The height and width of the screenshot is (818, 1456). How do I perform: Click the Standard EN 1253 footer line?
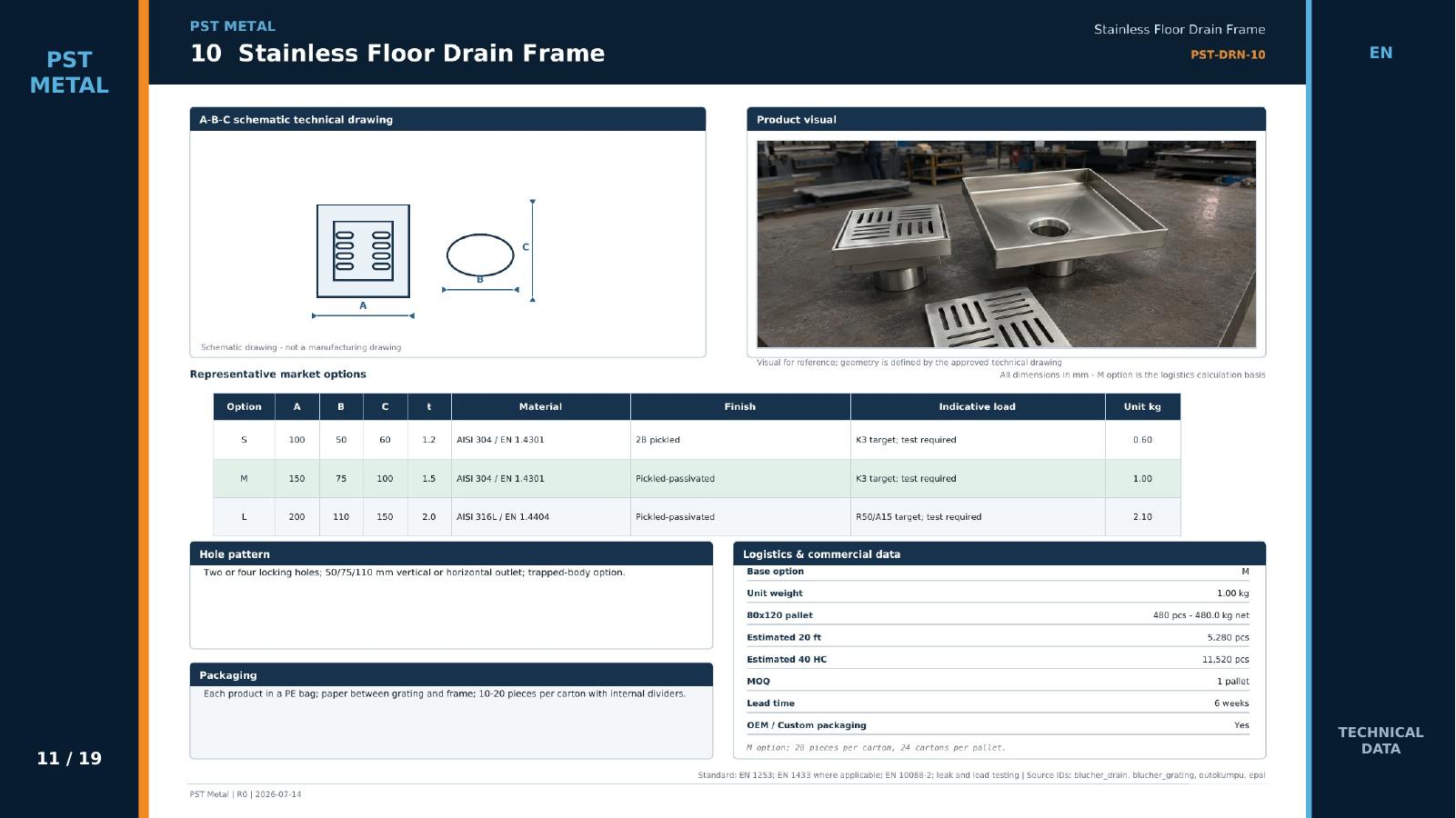point(981,775)
